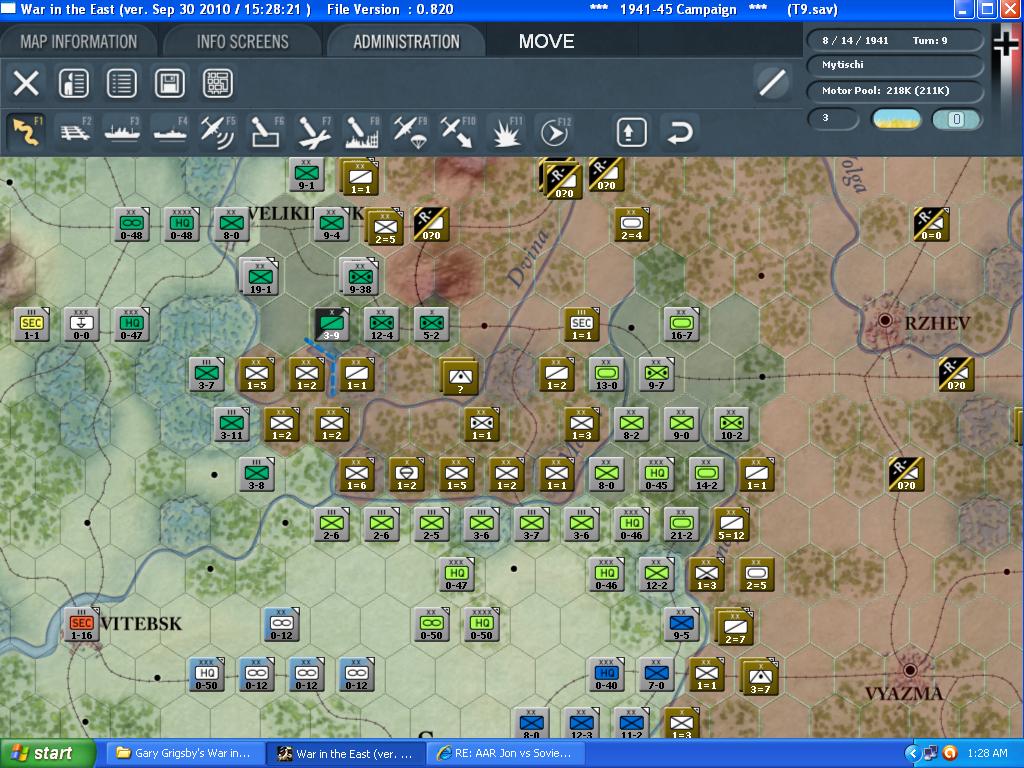
Task: Select the German unit 3-11
Action: pyautogui.click(x=232, y=424)
